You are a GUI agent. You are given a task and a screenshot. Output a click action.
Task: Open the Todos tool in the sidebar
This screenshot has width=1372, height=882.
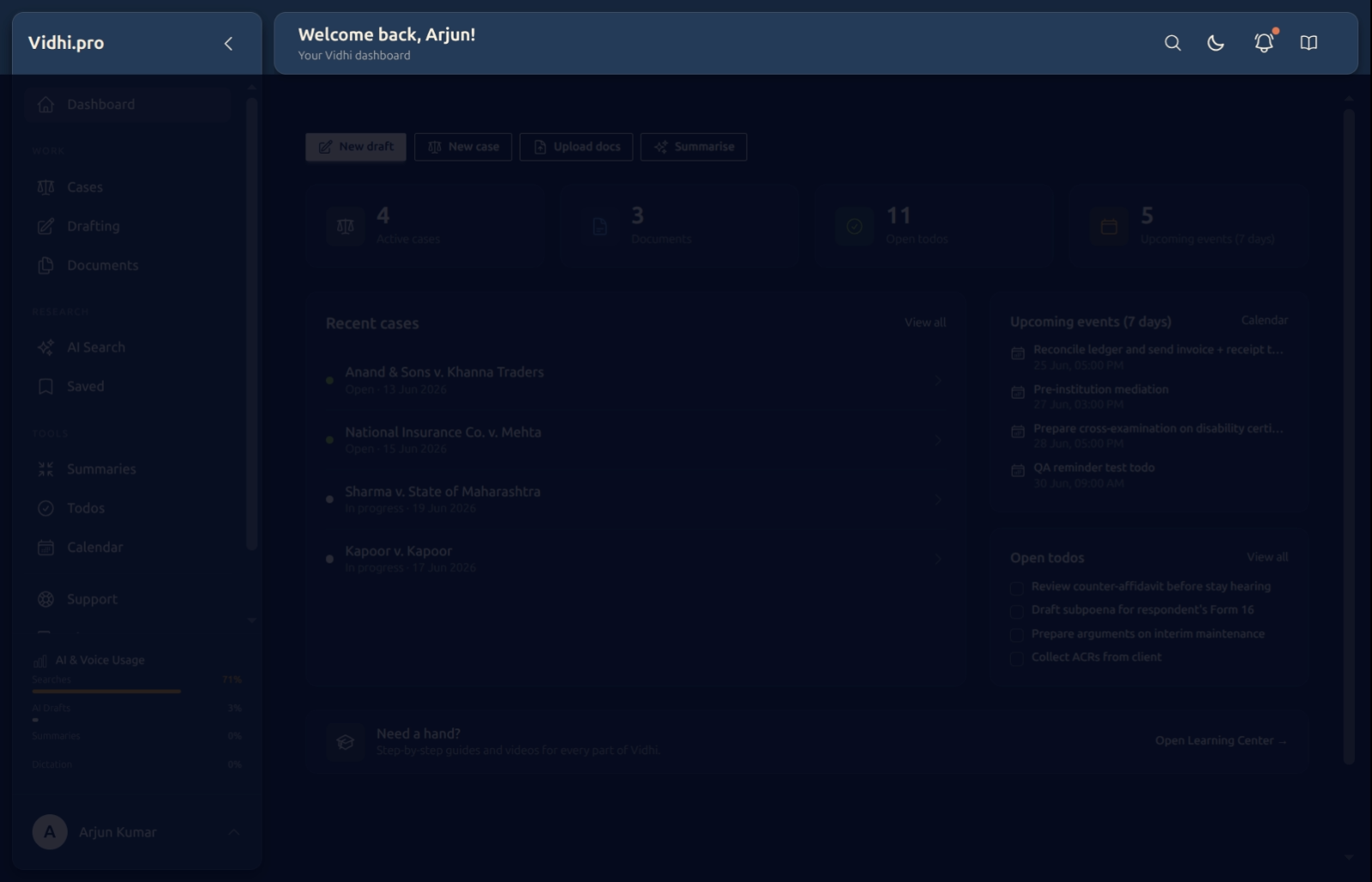128,509
